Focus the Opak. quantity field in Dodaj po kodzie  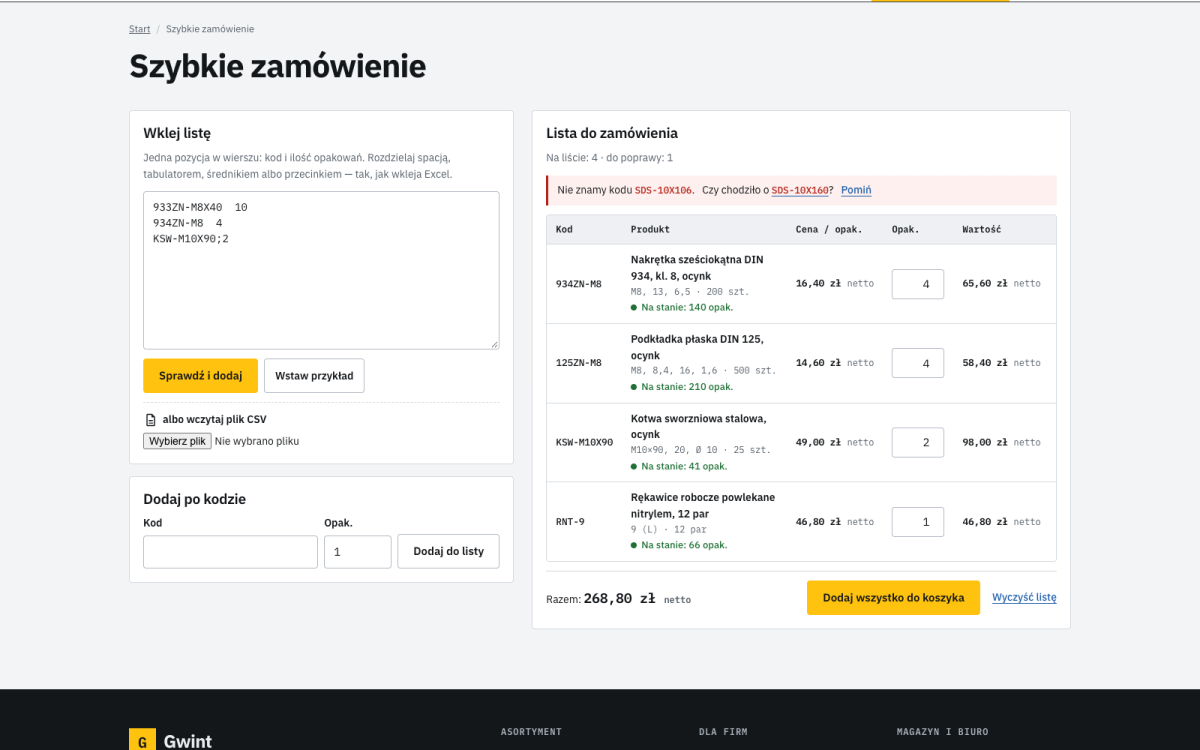(x=357, y=552)
